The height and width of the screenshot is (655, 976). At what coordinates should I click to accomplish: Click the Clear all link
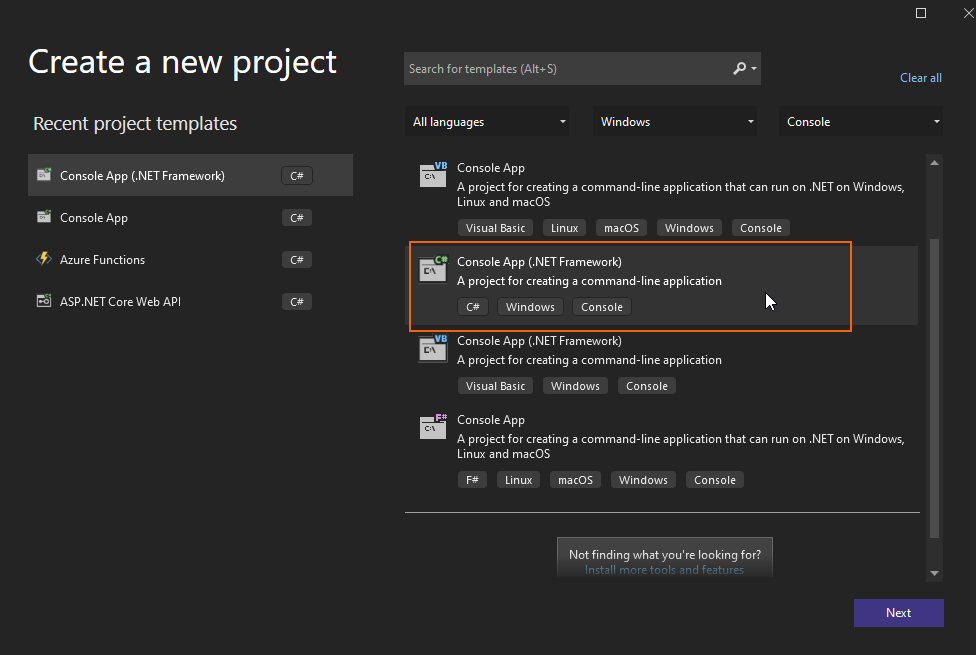click(920, 78)
